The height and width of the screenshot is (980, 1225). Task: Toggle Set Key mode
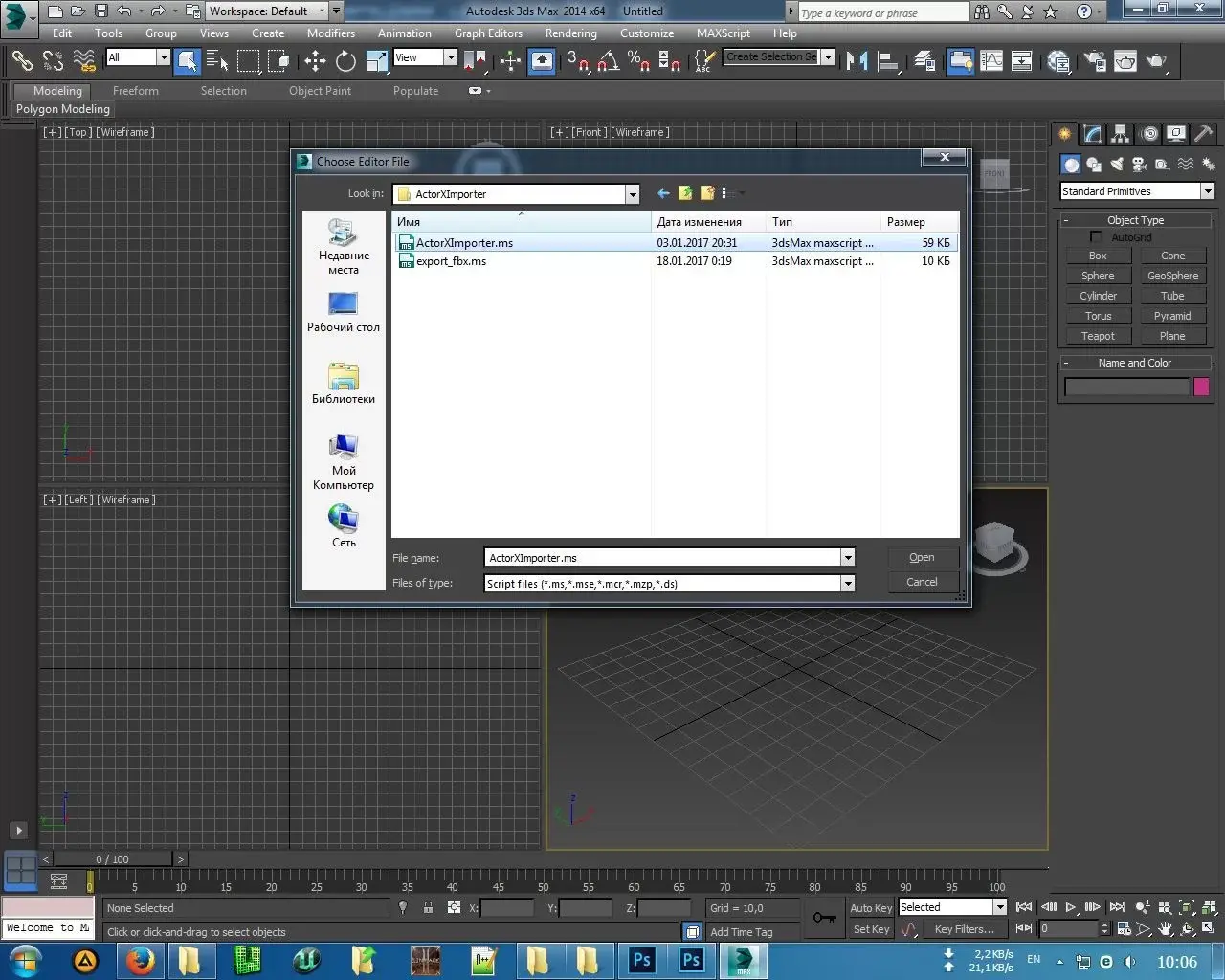871,929
